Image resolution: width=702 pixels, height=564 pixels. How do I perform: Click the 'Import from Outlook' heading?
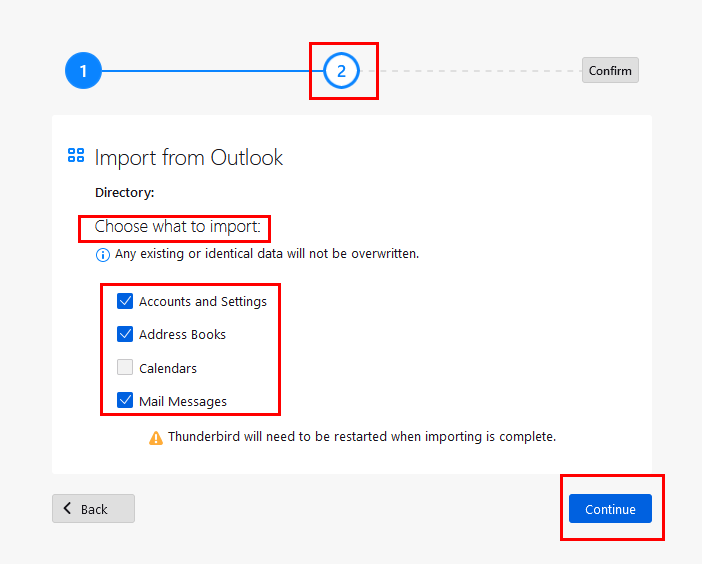[x=188, y=158]
